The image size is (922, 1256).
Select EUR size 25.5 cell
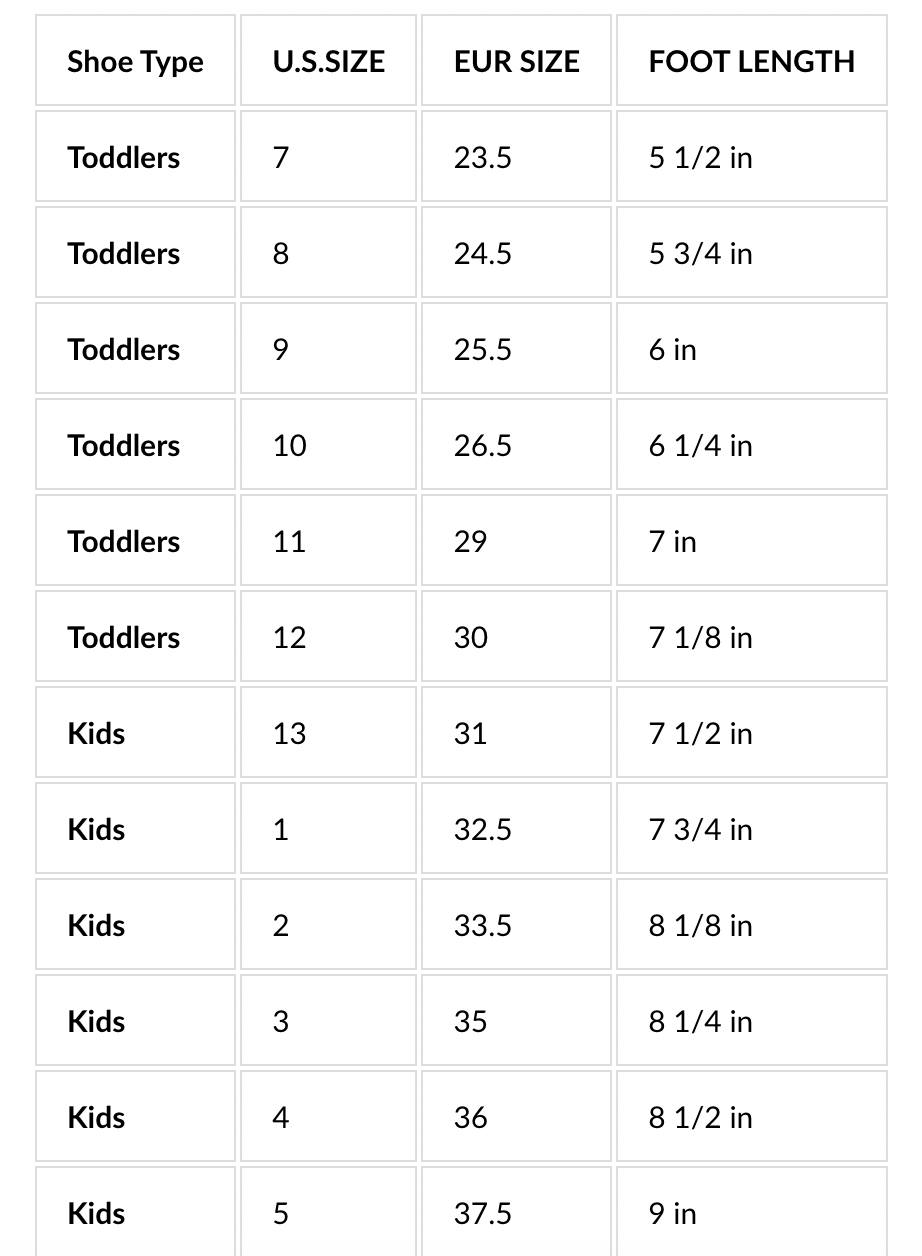click(482, 350)
